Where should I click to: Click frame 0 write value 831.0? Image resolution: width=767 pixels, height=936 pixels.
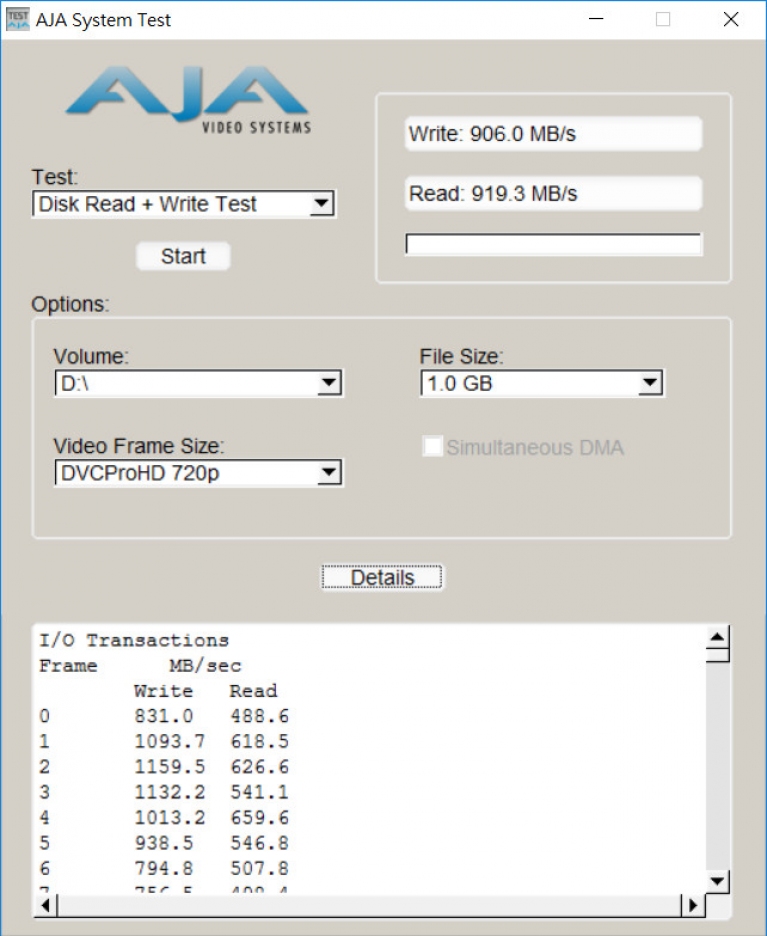[164, 716]
